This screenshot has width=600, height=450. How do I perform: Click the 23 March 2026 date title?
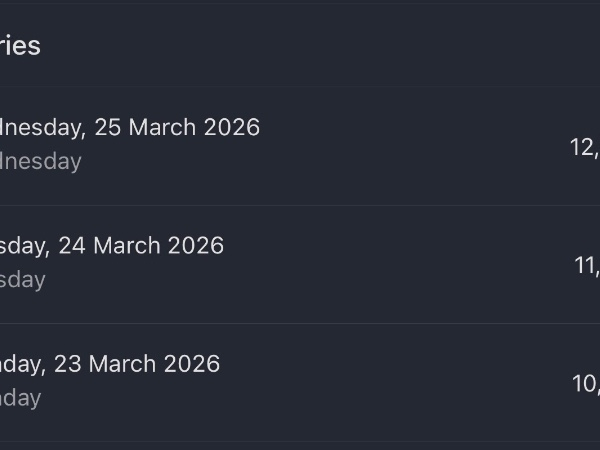(x=110, y=364)
